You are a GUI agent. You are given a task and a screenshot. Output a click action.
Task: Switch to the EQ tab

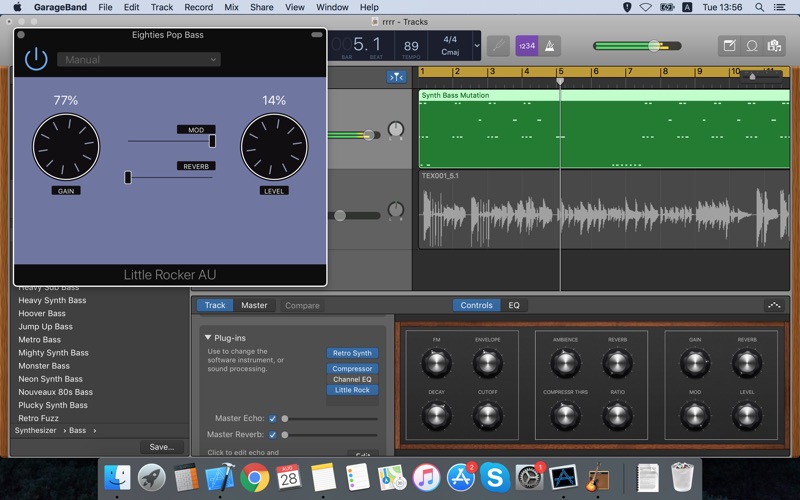pyautogui.click(x=514, y=305)
